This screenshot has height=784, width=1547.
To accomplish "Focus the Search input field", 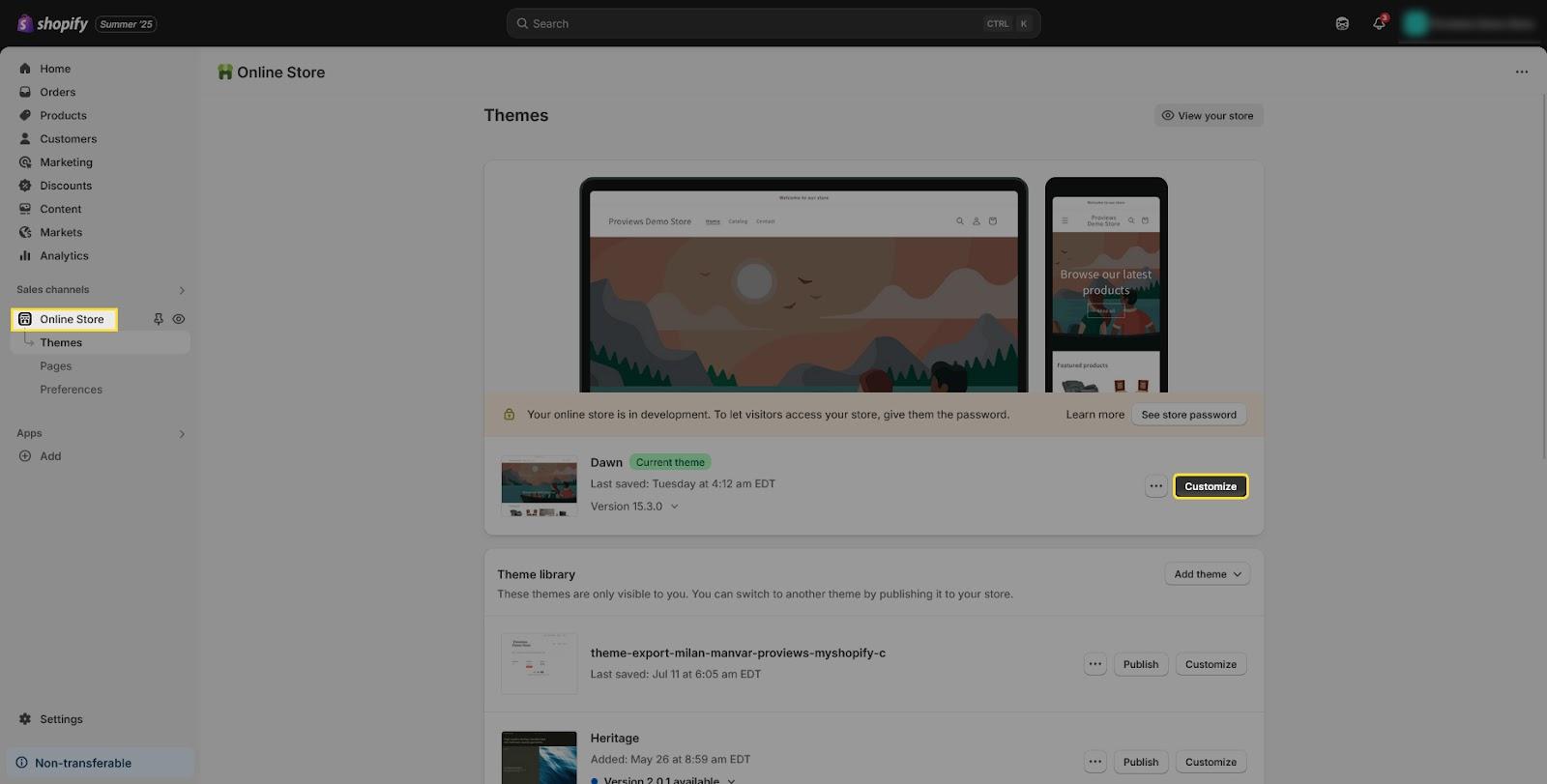I will point(754,23).
